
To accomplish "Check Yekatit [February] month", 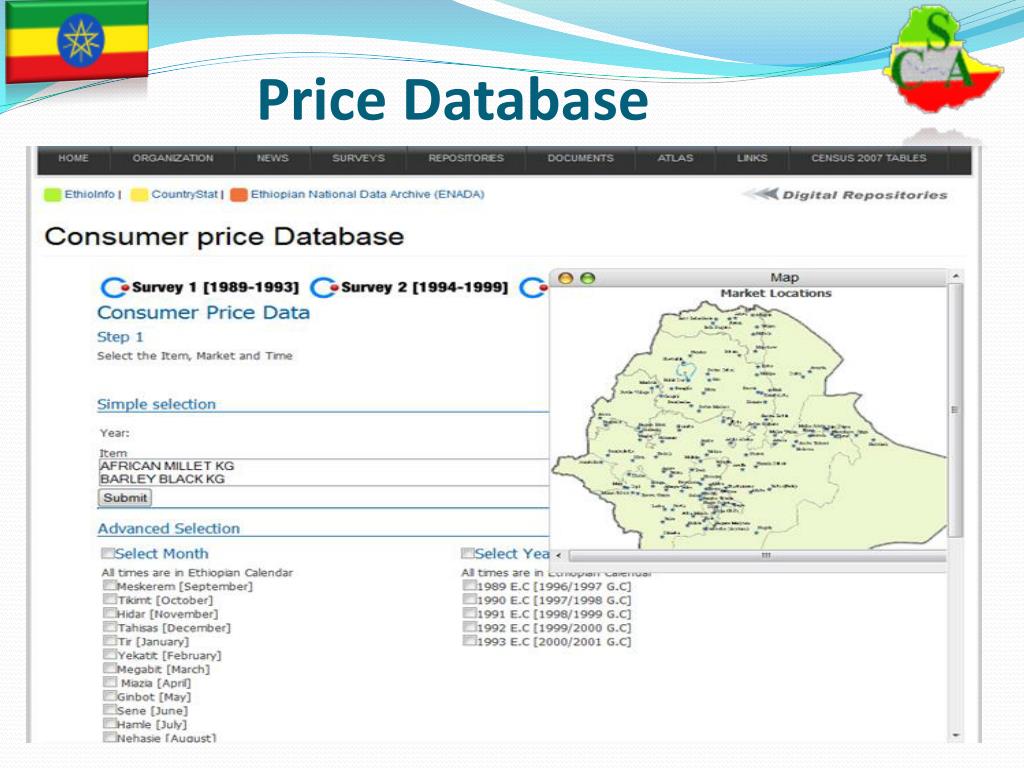I will [110, 655].
